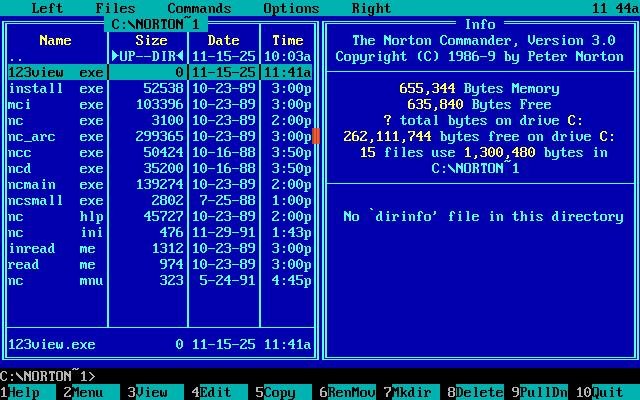The width and height of the screenshot is (640, 400).
Task: Click '655,344 Bytes Memory' in Info panel
Action: click(480, 88)
